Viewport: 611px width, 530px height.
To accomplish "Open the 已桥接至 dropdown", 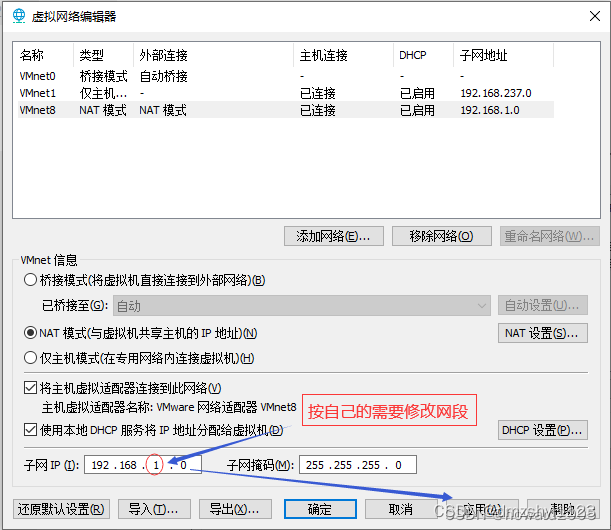I will [302, 306].
